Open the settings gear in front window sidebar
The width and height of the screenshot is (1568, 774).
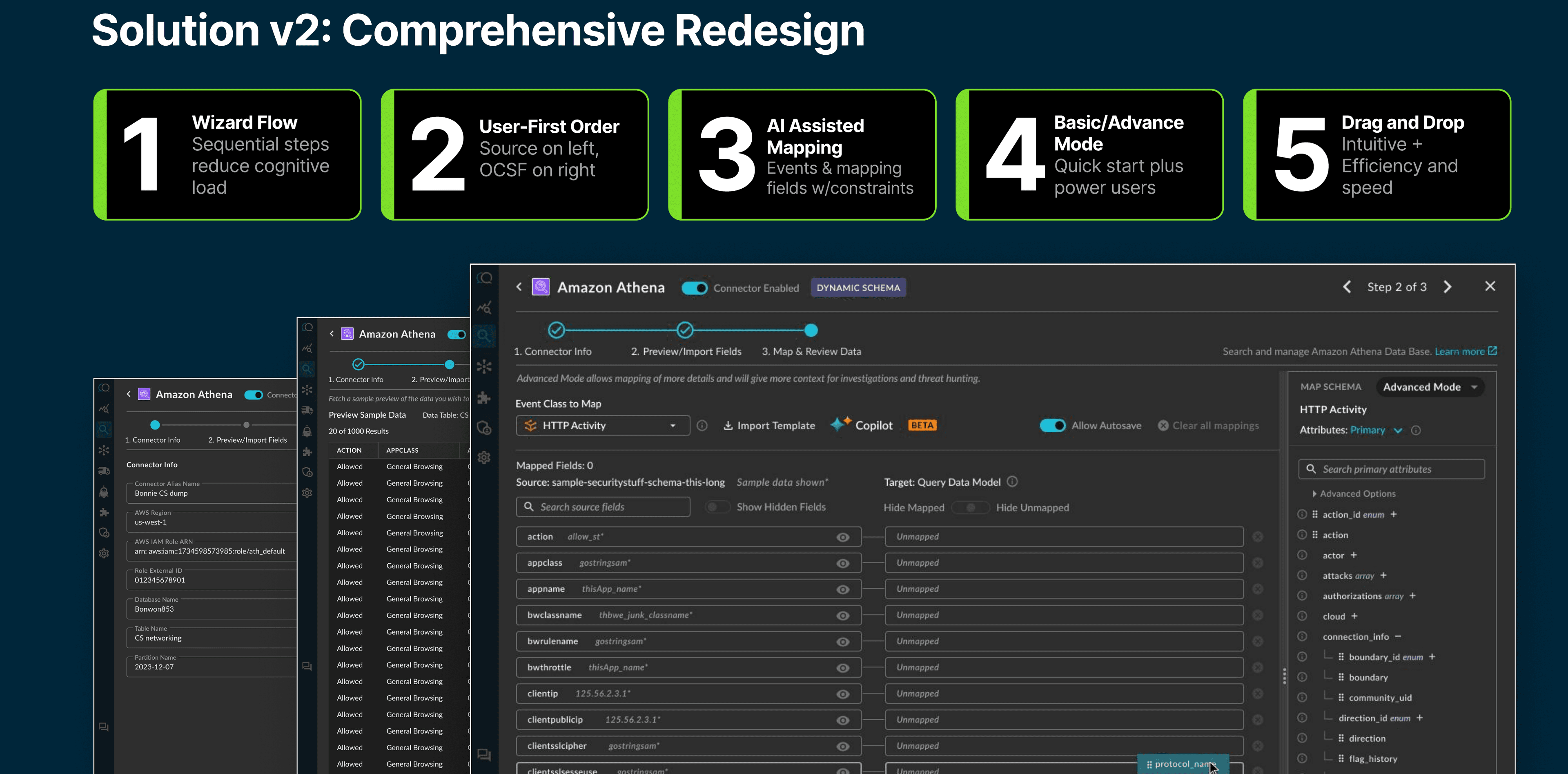click(485, 457)
